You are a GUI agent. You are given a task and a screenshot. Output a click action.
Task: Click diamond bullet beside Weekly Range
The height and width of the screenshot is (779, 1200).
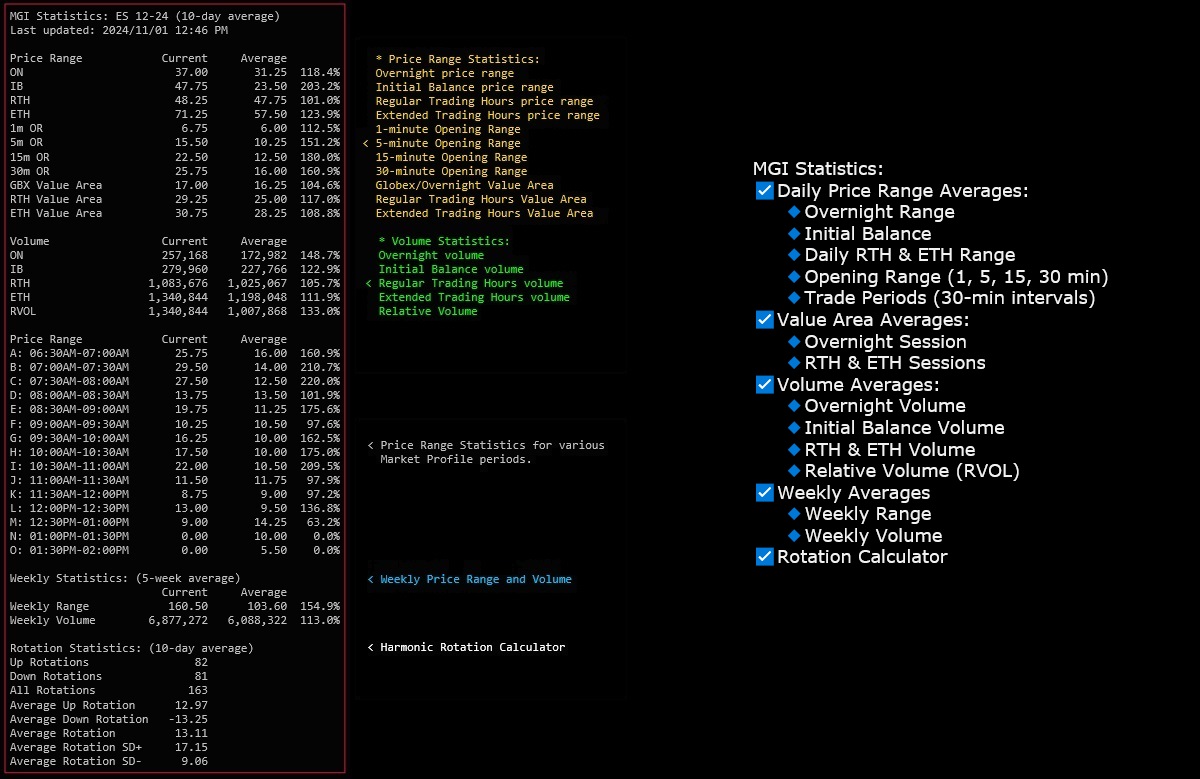pyautogui.click(x=794, y=513)
